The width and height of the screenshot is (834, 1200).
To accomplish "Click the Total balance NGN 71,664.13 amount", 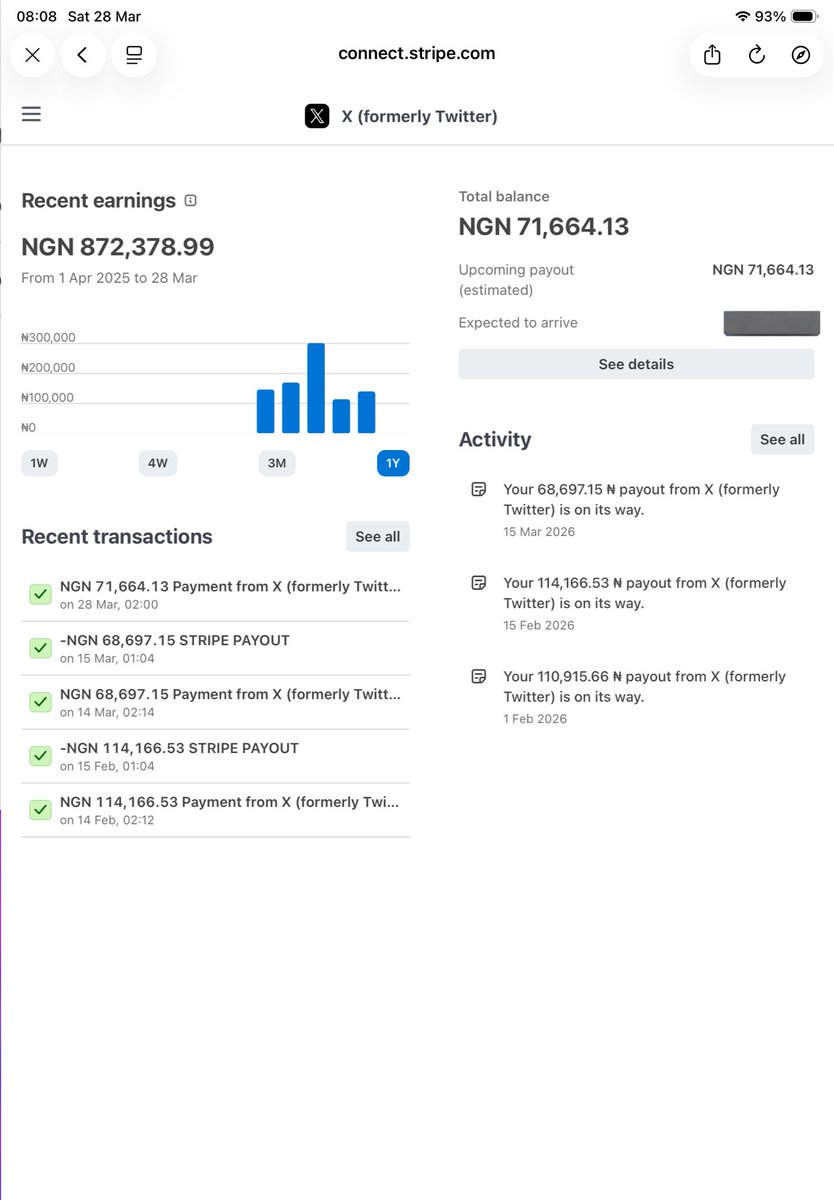I will click(544, 227).
